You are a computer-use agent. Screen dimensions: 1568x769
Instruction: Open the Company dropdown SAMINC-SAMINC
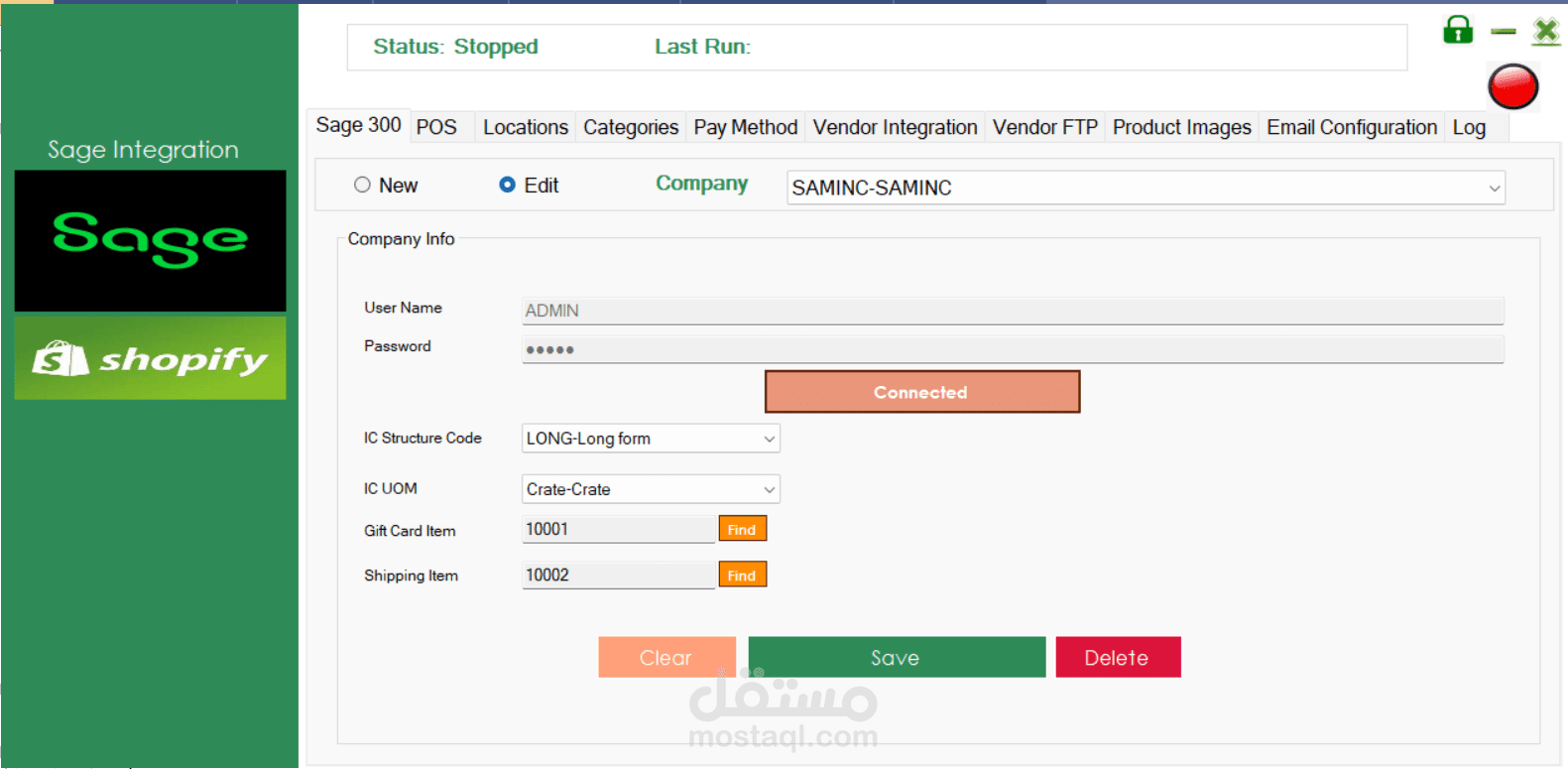(1146, 188)
